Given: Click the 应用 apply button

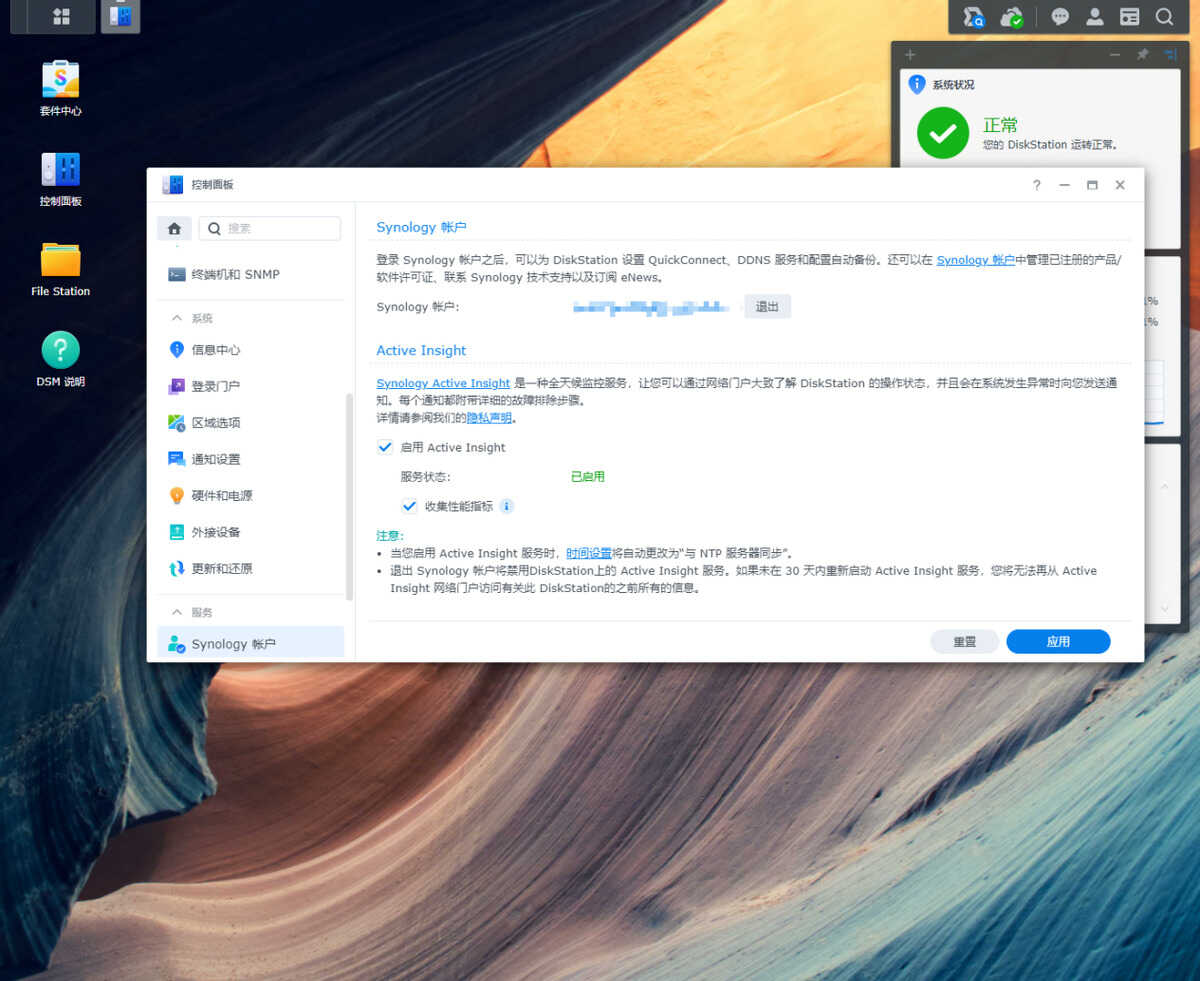Looking at the screenshot, I should [x=1058, y=642].
